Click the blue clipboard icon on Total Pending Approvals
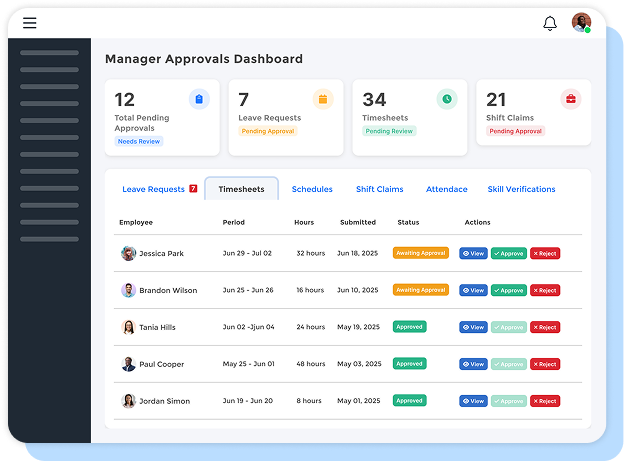The height and width of the screenshot is (461, 624). tap(199, 99)
